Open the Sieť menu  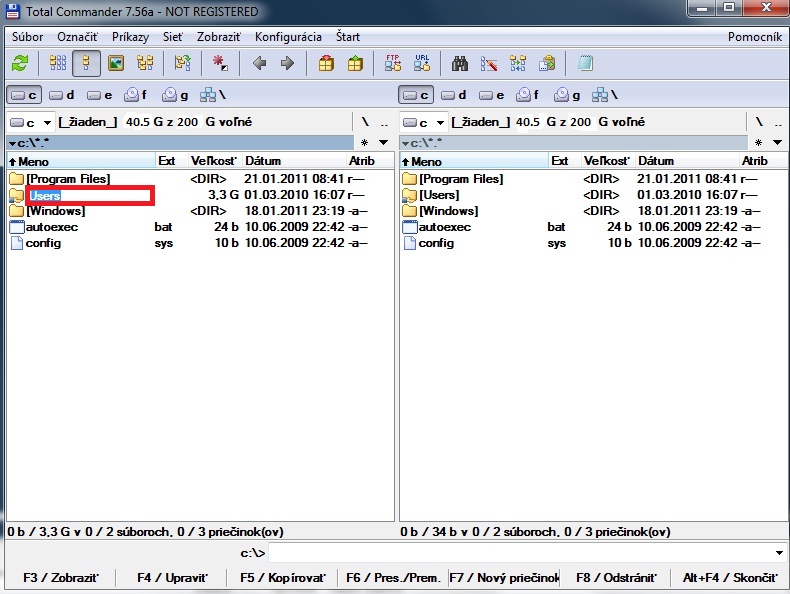pos(173,37)
